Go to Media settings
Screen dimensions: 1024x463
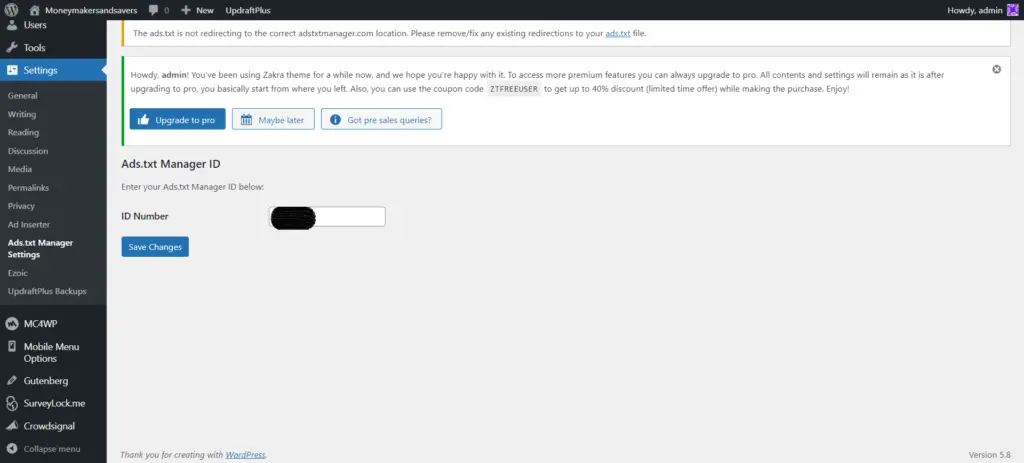pos(20,169)
